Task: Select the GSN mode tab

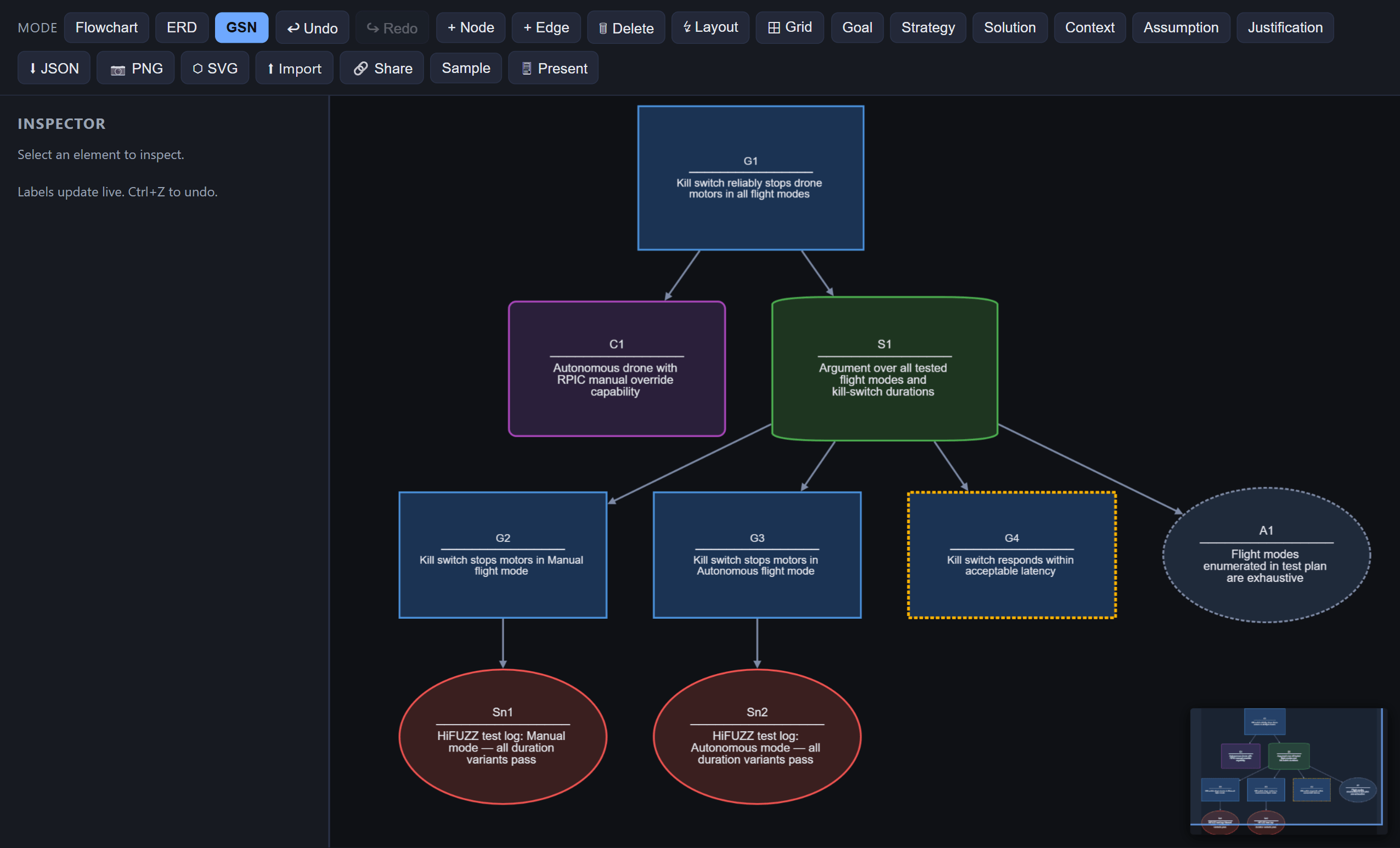Action: [x=241, y=27]
